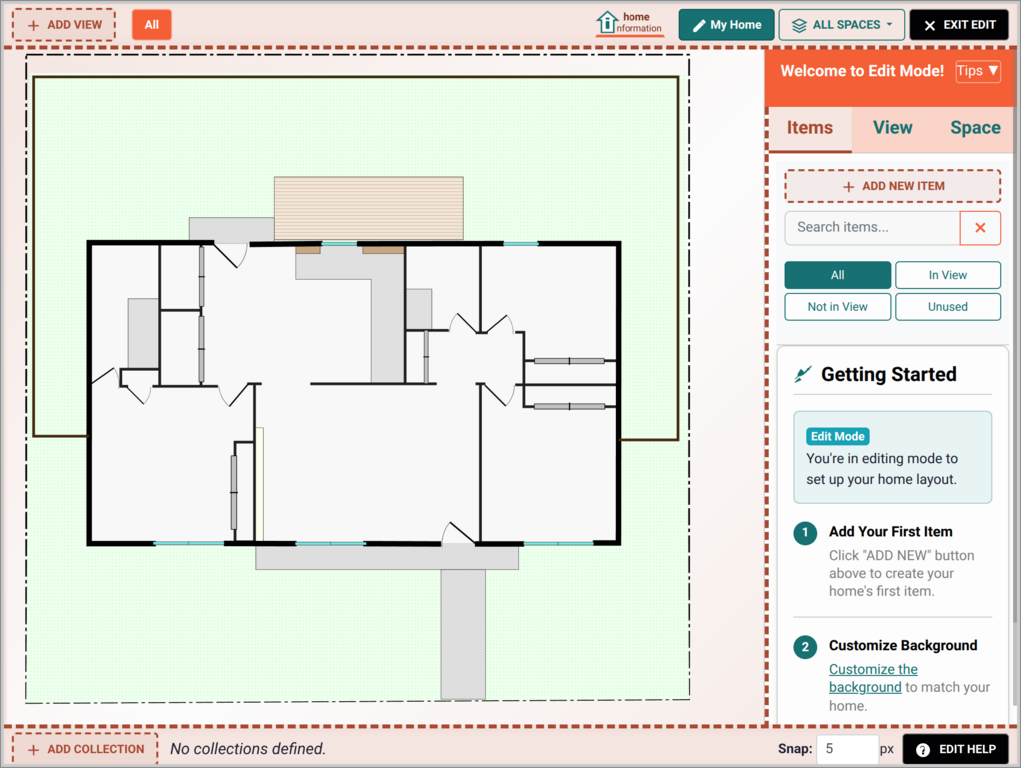The width and height of the screenshot is (1021, 768).
Task: Switch to the View tab
Action: 892,128
